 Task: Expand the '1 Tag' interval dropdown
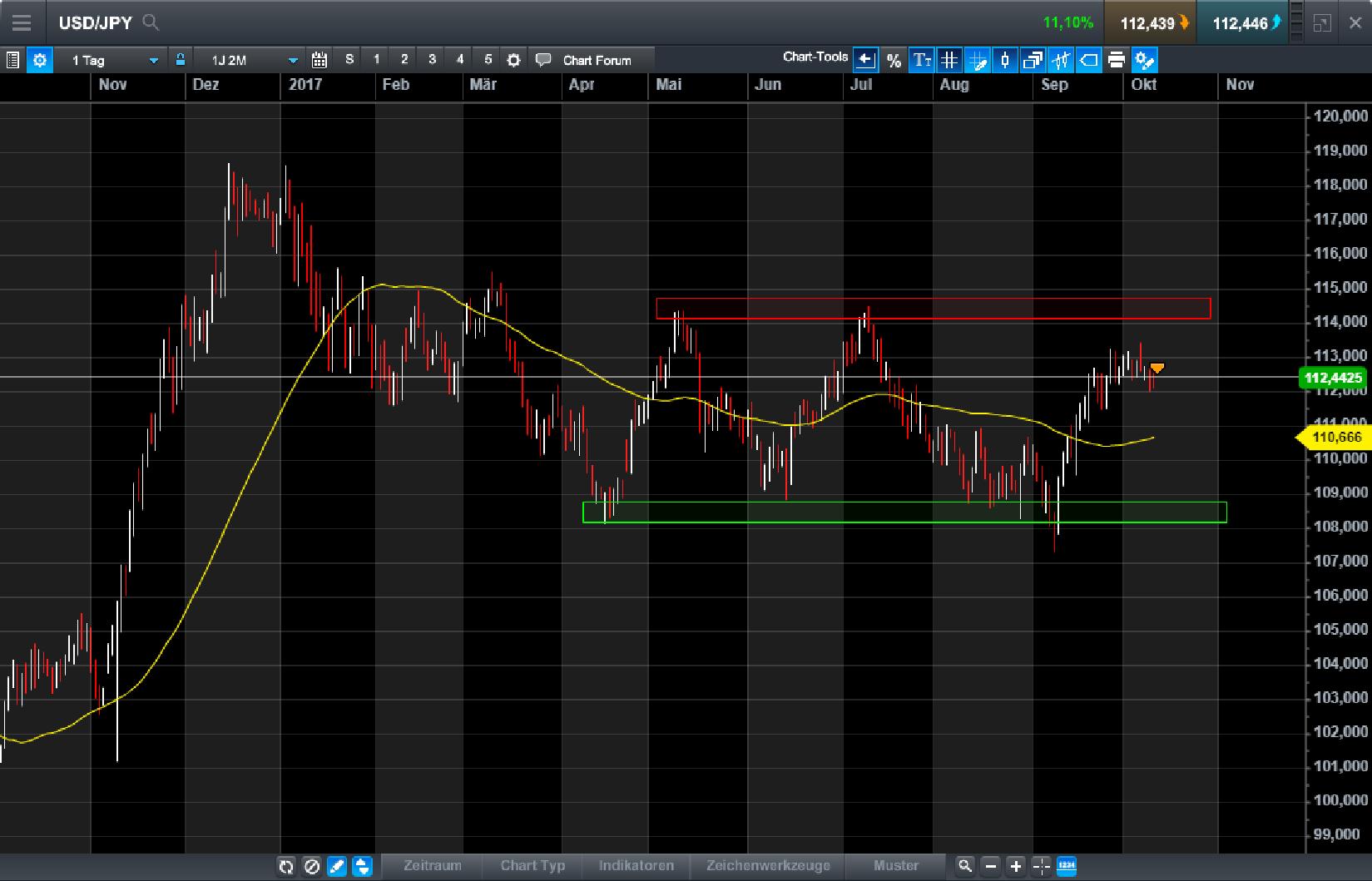coord(153,60)
